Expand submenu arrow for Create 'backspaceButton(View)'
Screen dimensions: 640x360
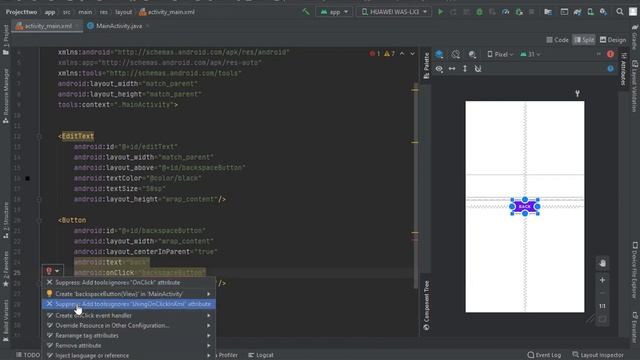pyautogui.click(x=209, y=293)
